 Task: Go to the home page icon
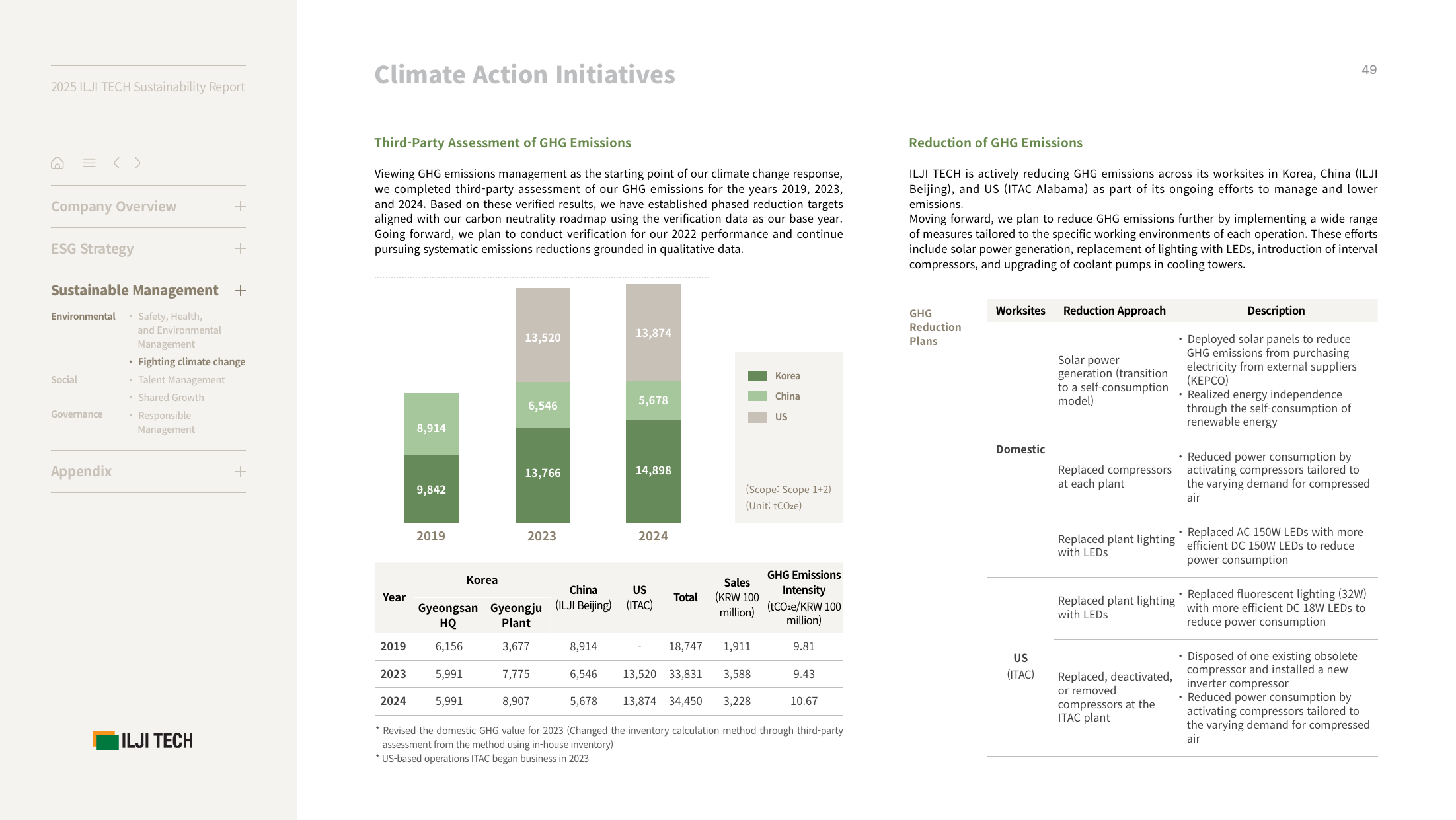click(57, 163)
